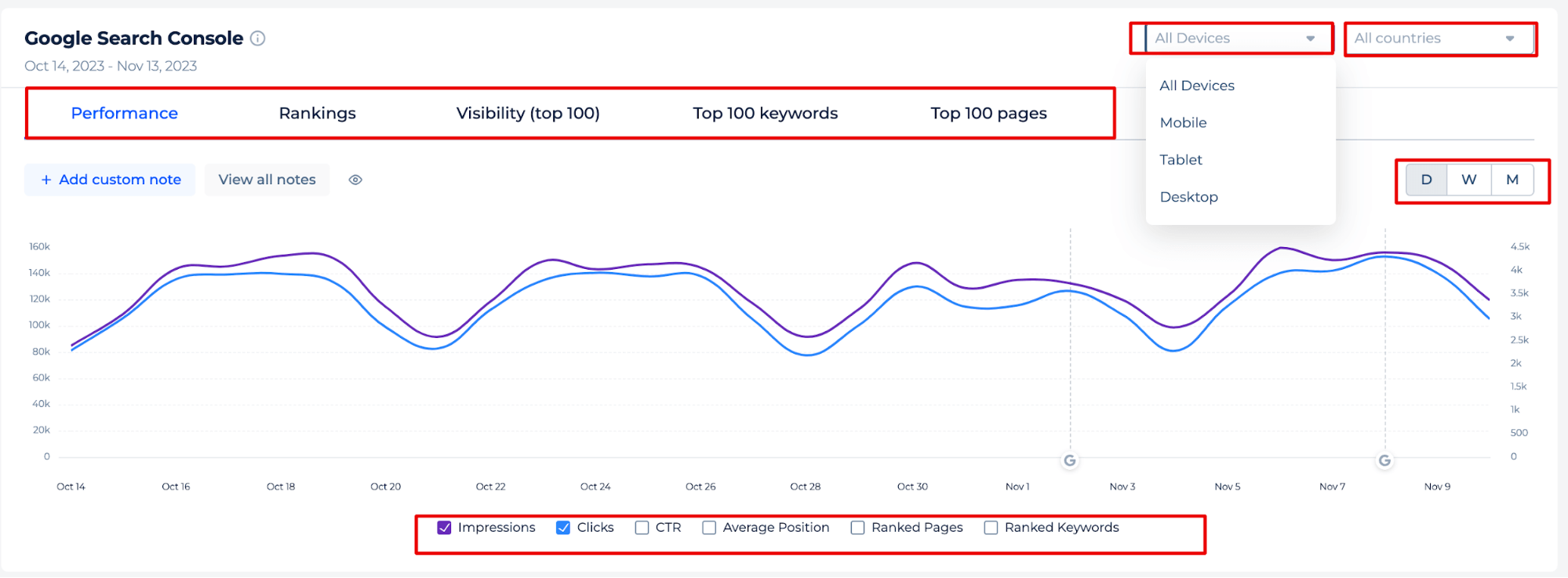1568x578 pixels.
Task: Click the Ranked Keywords legend label
Action: pyautogui.click(x=1062, y=528)
